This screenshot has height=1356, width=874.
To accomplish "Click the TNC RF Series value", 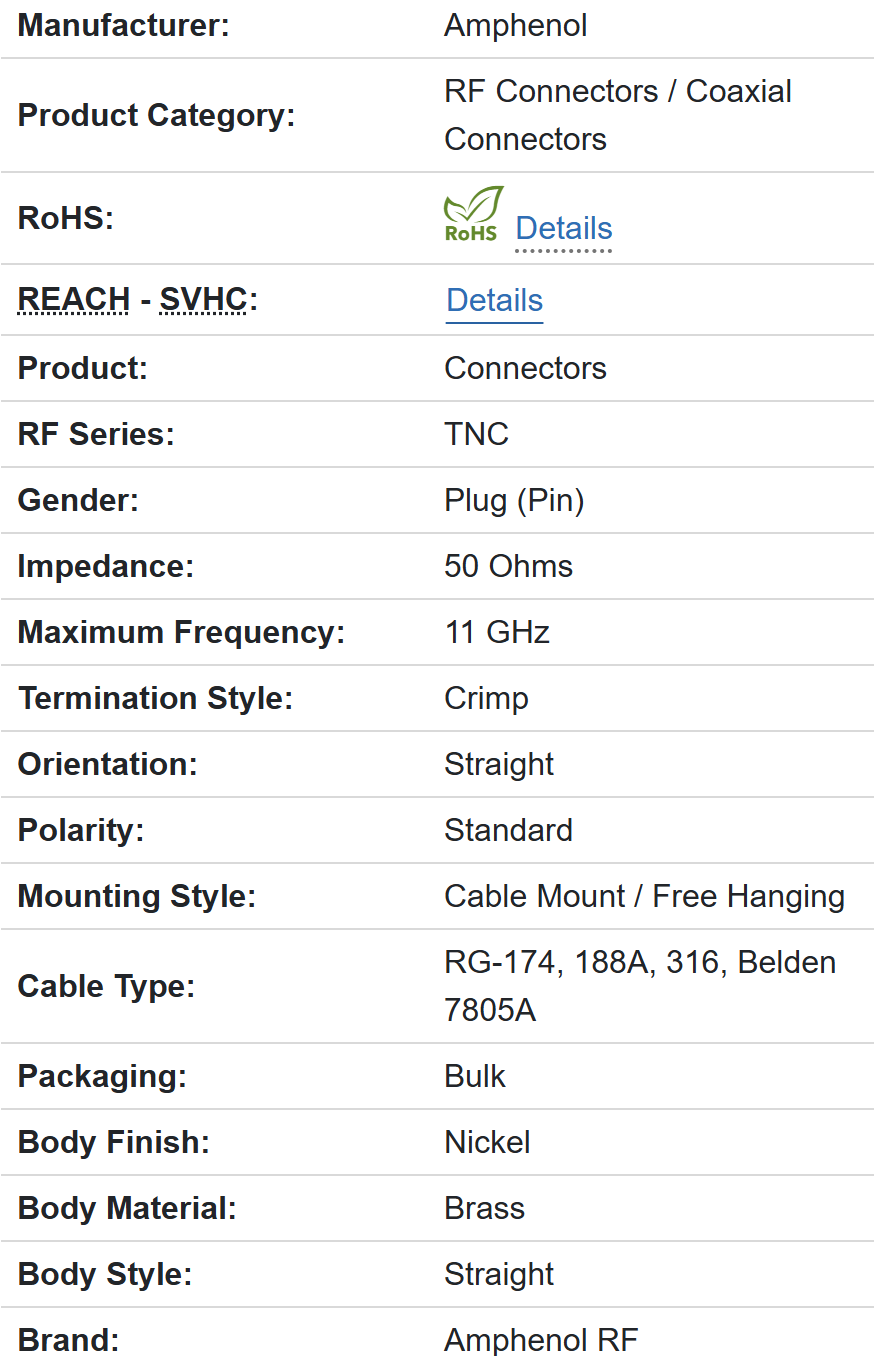I will [476, 434].
